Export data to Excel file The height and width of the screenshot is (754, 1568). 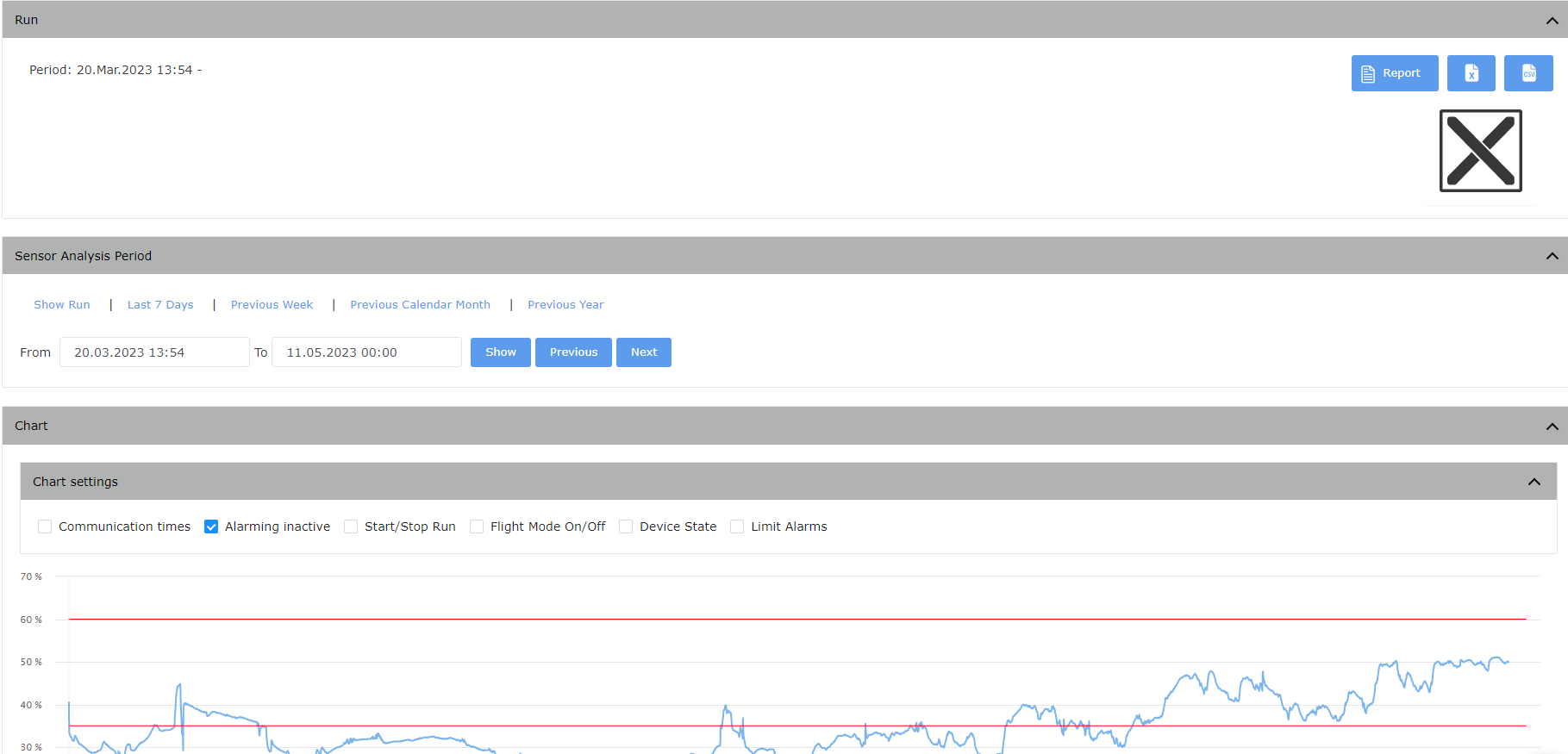[1471, 73]
